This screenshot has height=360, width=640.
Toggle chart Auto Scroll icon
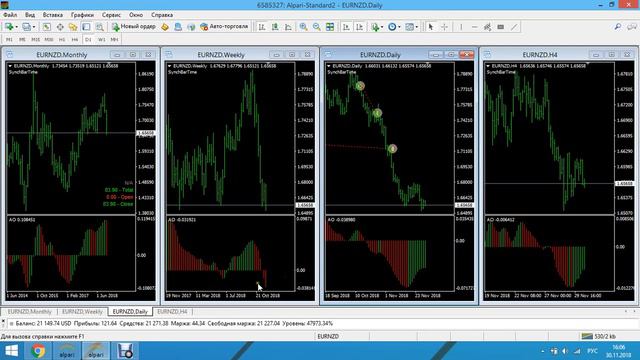click(x=346, y=27)
